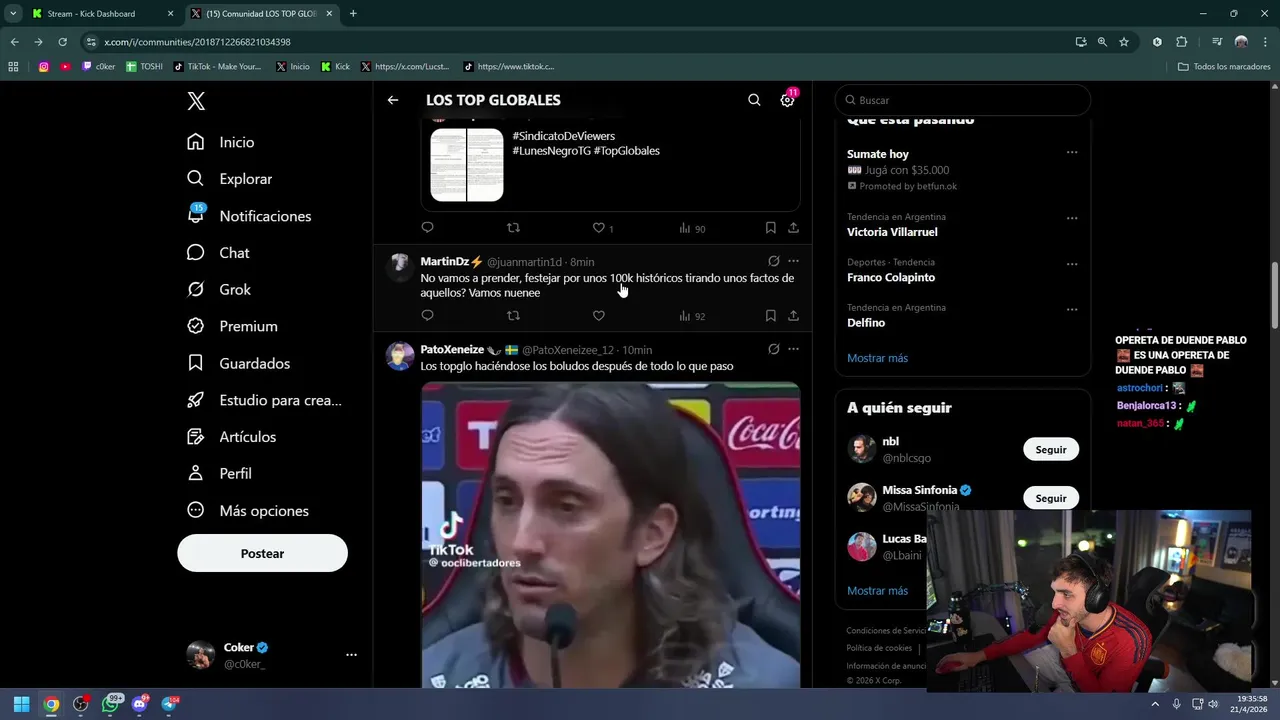Viewport: 1280px width, 720px height.
Task: Click the Postear button
Action: click(x=262, y=553)
